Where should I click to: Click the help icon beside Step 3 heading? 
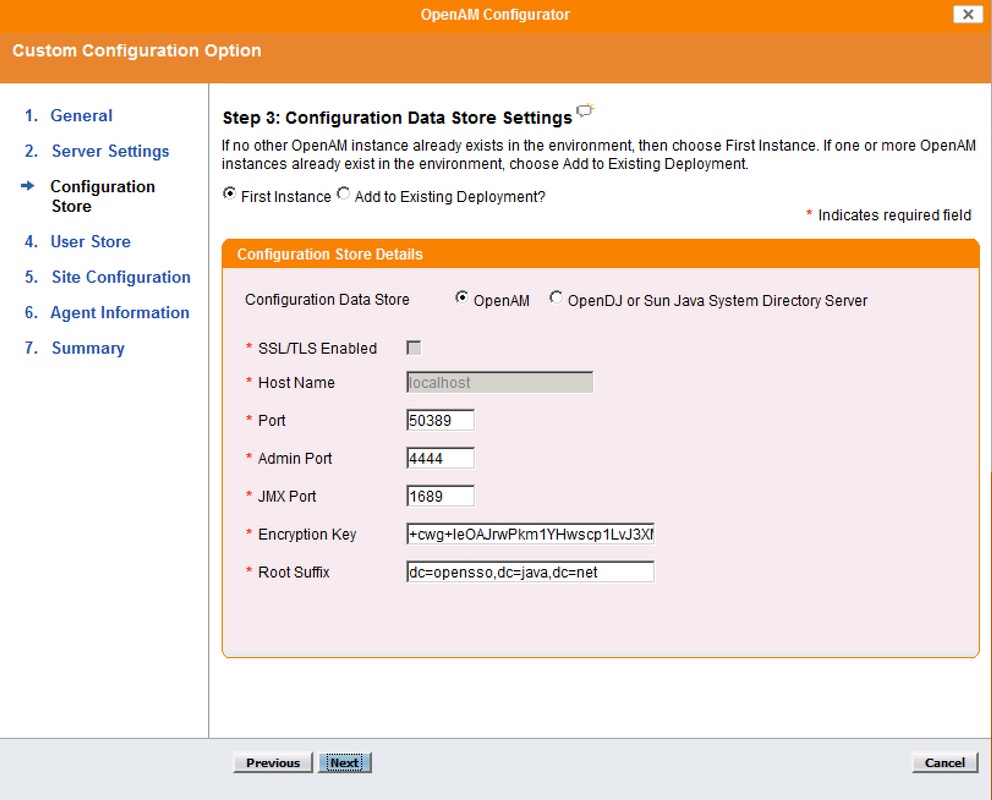tap(585, 110)
